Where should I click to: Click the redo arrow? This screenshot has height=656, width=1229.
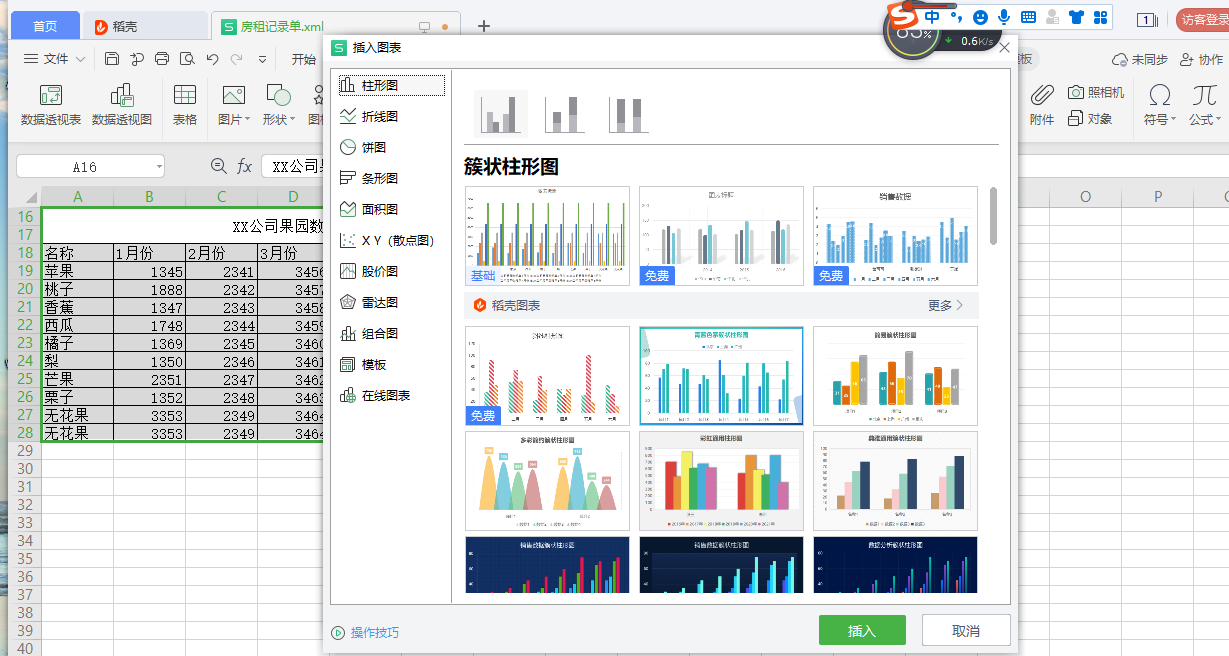(237, 59)
